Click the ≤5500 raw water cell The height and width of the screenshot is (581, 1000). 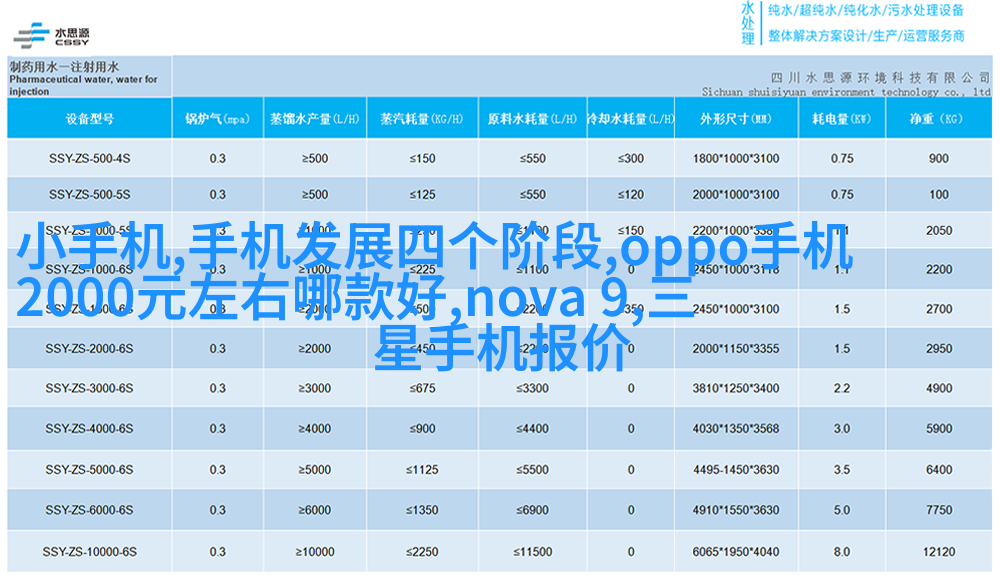click(533, 470)
